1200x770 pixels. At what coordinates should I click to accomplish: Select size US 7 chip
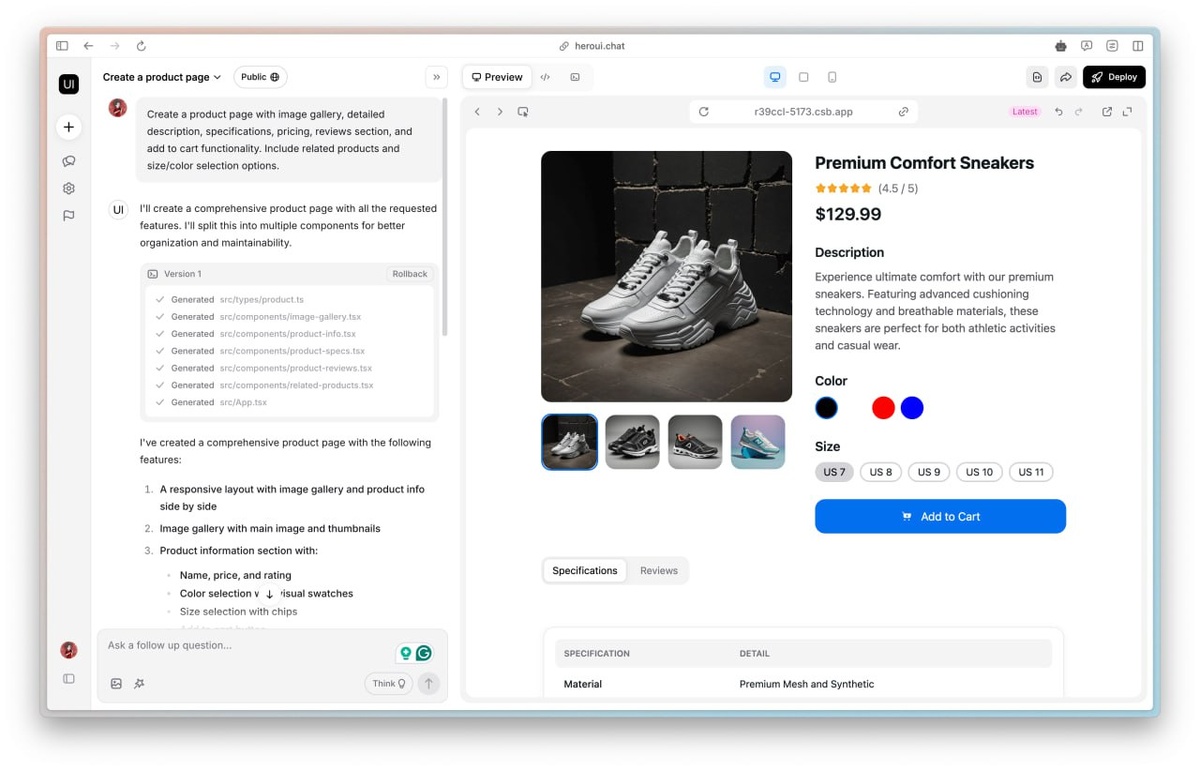click(834, 472)
